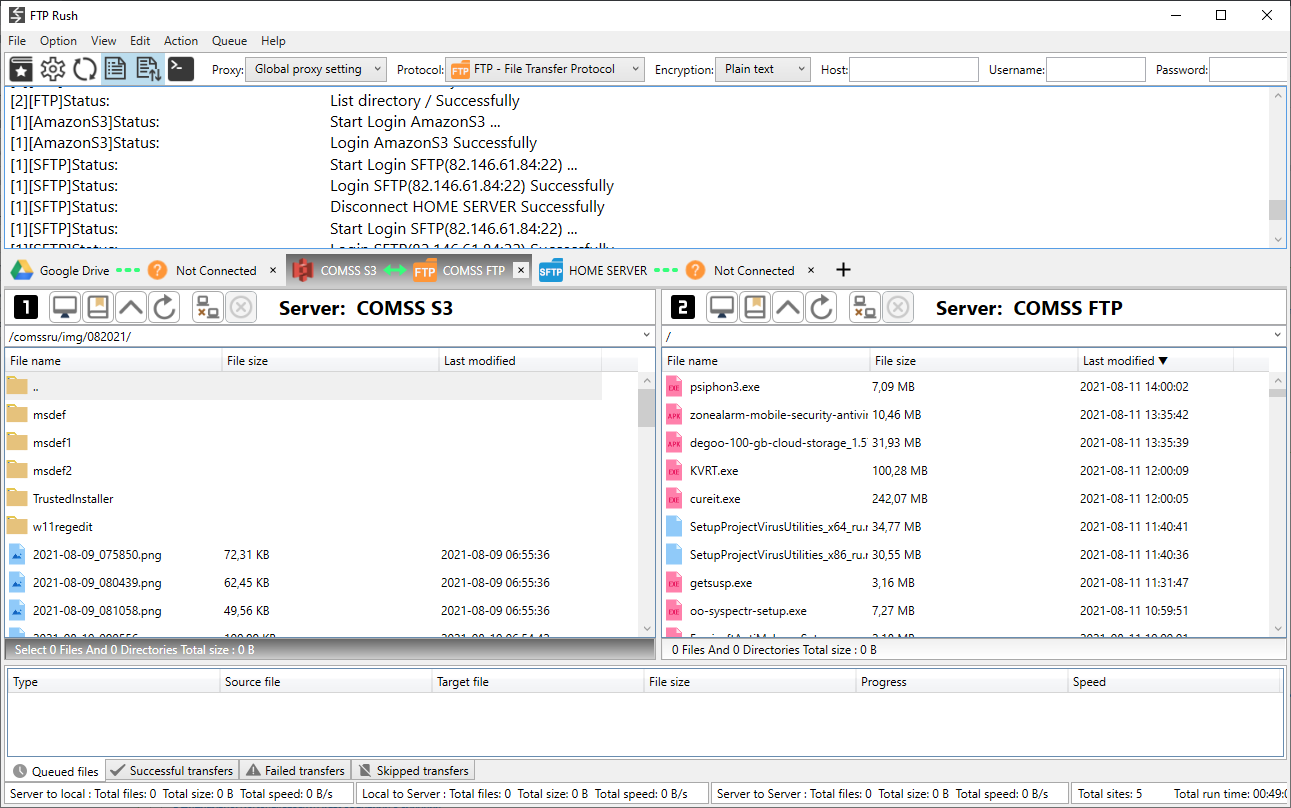Screen dimensions: 1291x808
Task: Click the SFTP icon on HOME SERVER tab
Action: click(551, 270)
